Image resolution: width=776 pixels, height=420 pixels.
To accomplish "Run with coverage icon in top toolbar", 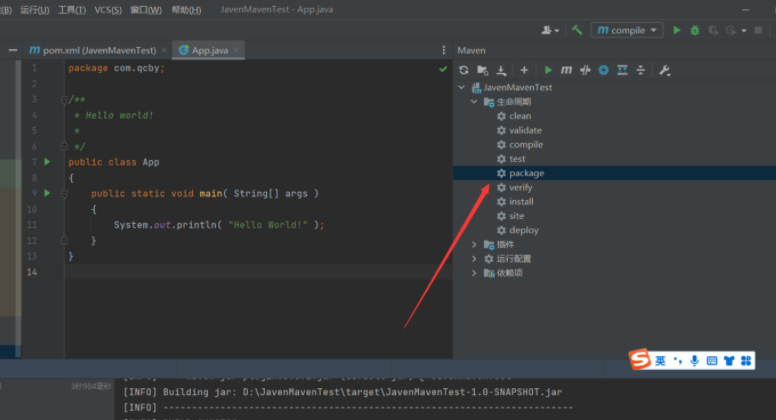I will (x=713, y=31).
